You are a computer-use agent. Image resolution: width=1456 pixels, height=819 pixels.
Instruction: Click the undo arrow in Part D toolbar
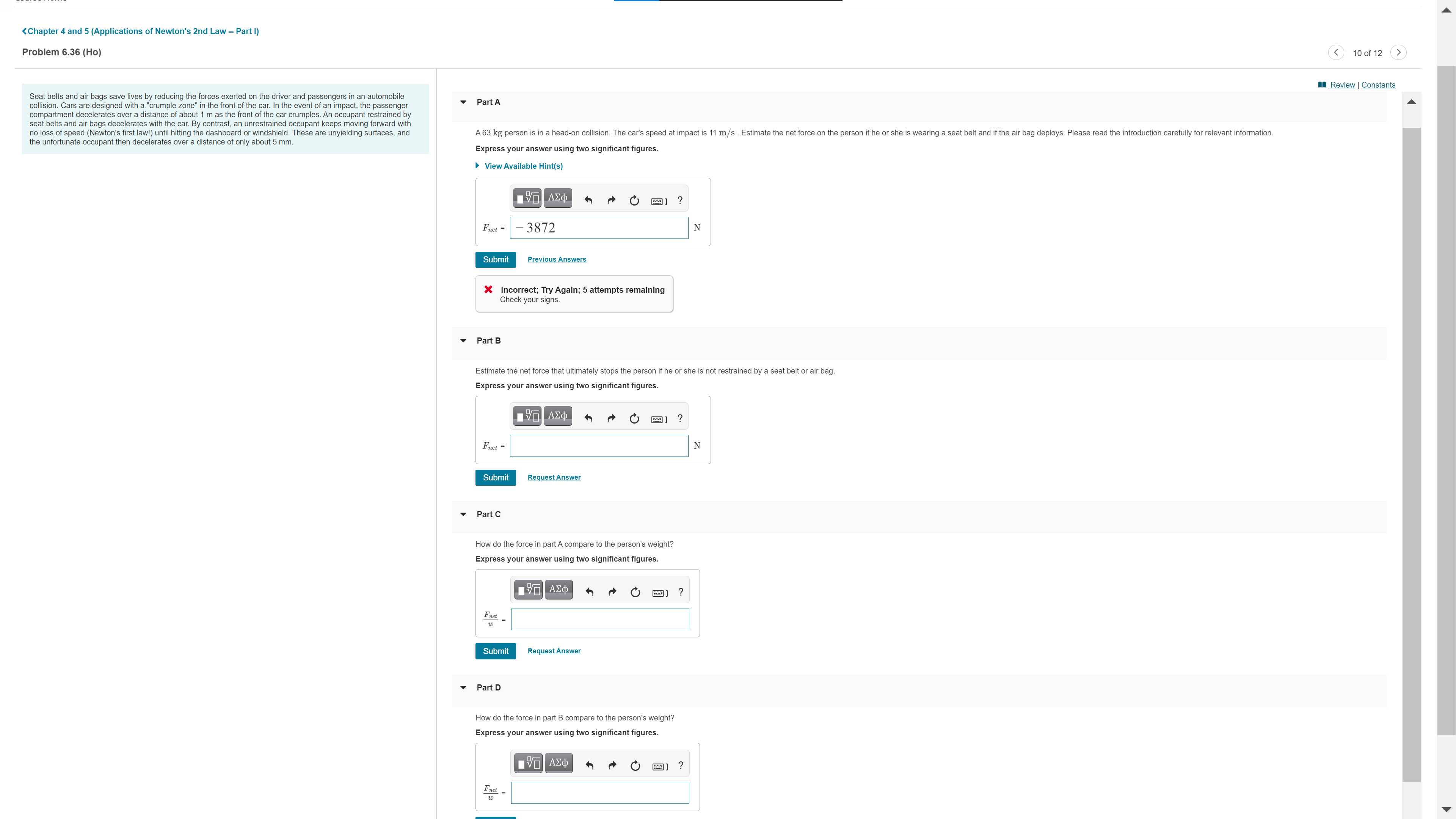click(x=590, y=765)
